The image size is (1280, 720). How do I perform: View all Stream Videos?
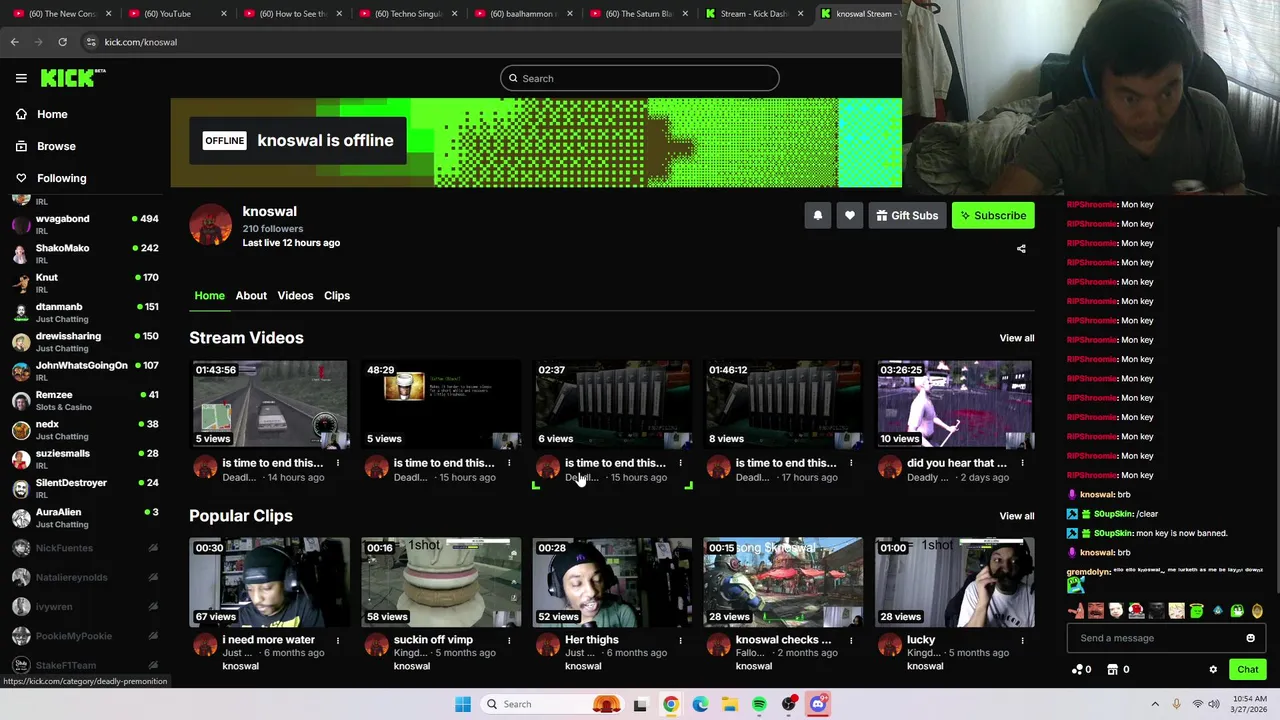point(1017,338)
